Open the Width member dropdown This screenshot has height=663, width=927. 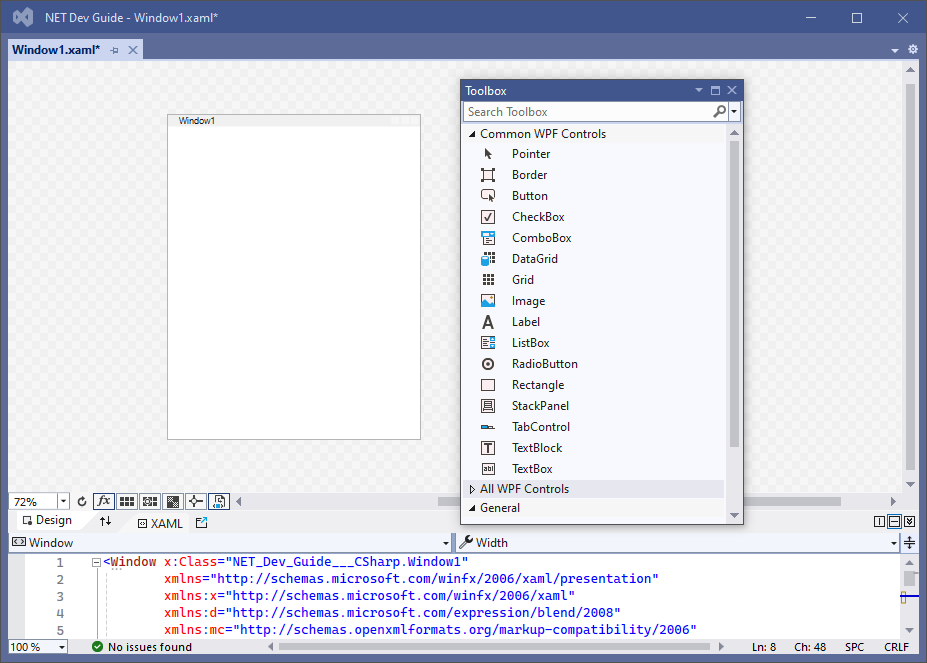pyautogui.click(x=894, y=543)
